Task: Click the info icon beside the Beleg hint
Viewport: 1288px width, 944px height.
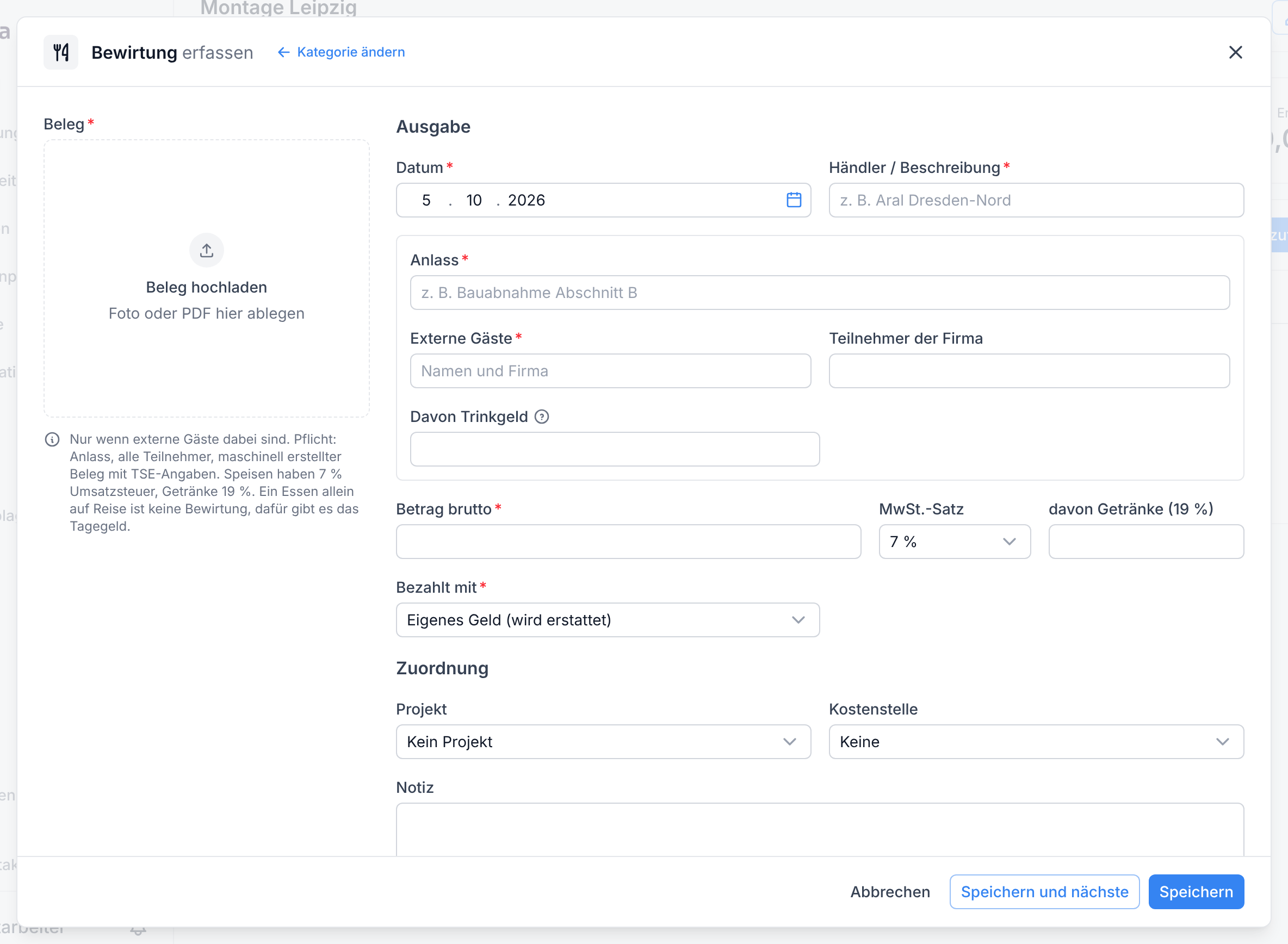Action: 52,439
